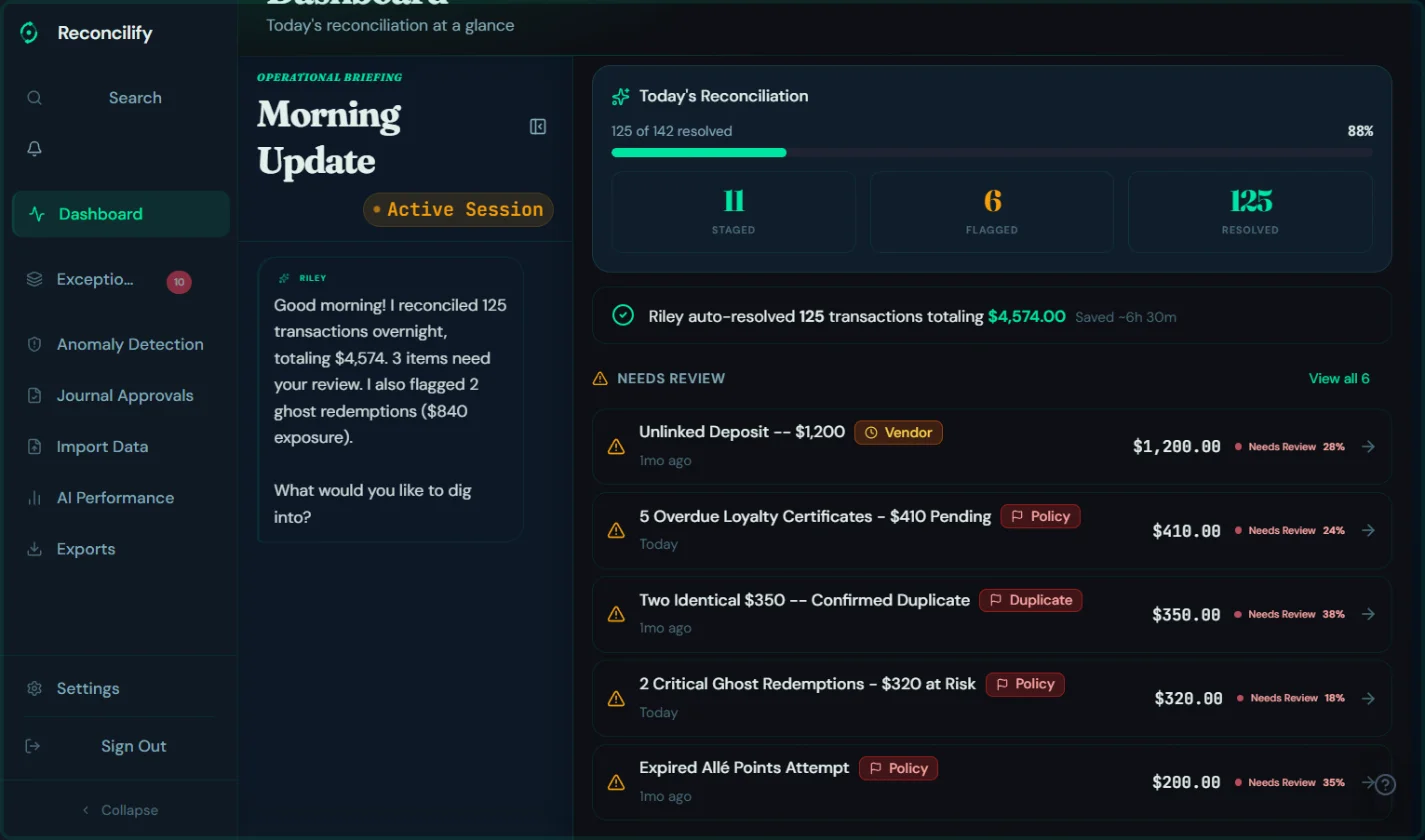The height and width of the screenshot is (840, 1425).
Task: Collapse the left navigation sidebar
Action: (119, 809)
